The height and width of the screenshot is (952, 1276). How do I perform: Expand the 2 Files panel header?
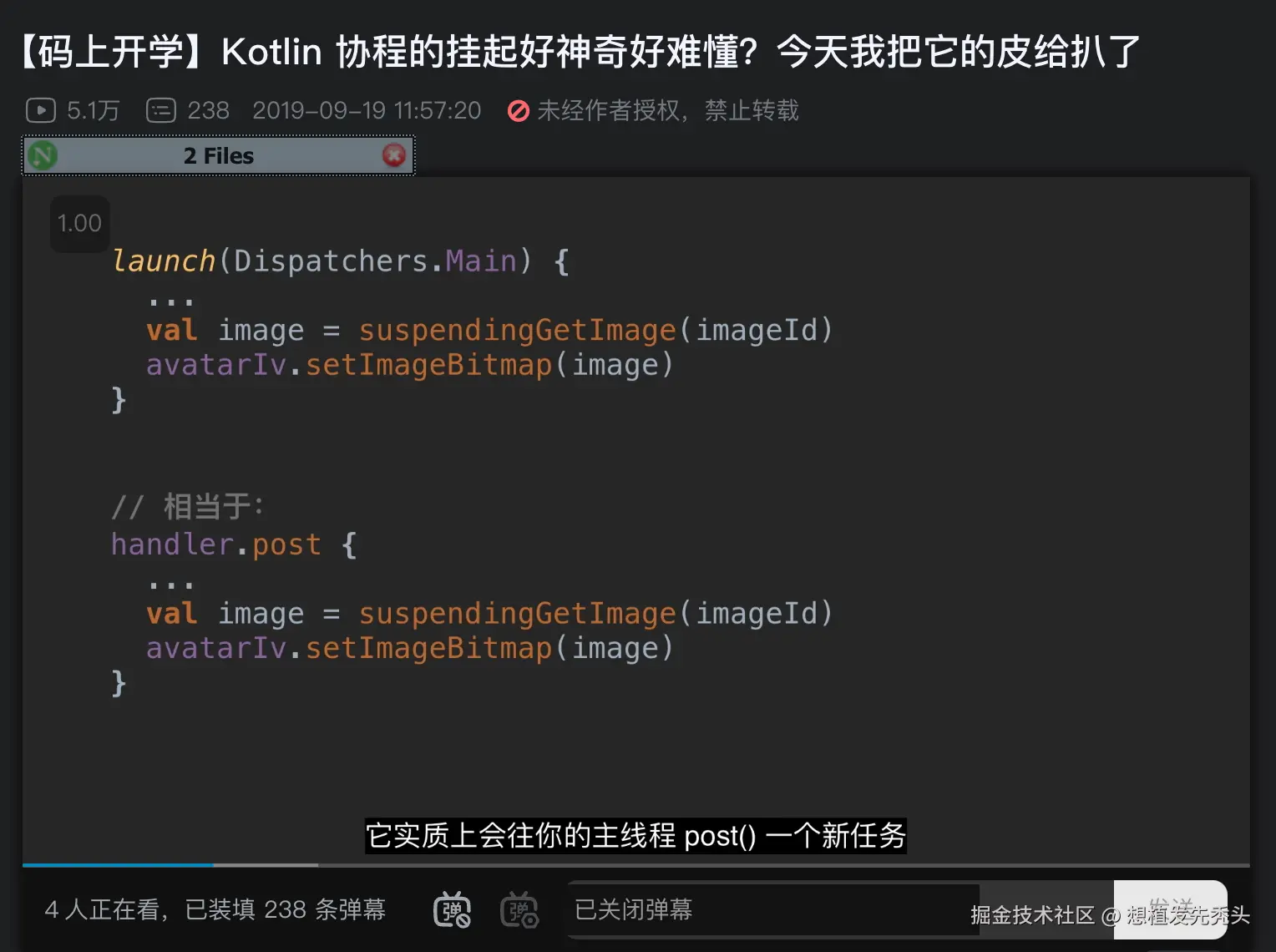tap(219, 154)
